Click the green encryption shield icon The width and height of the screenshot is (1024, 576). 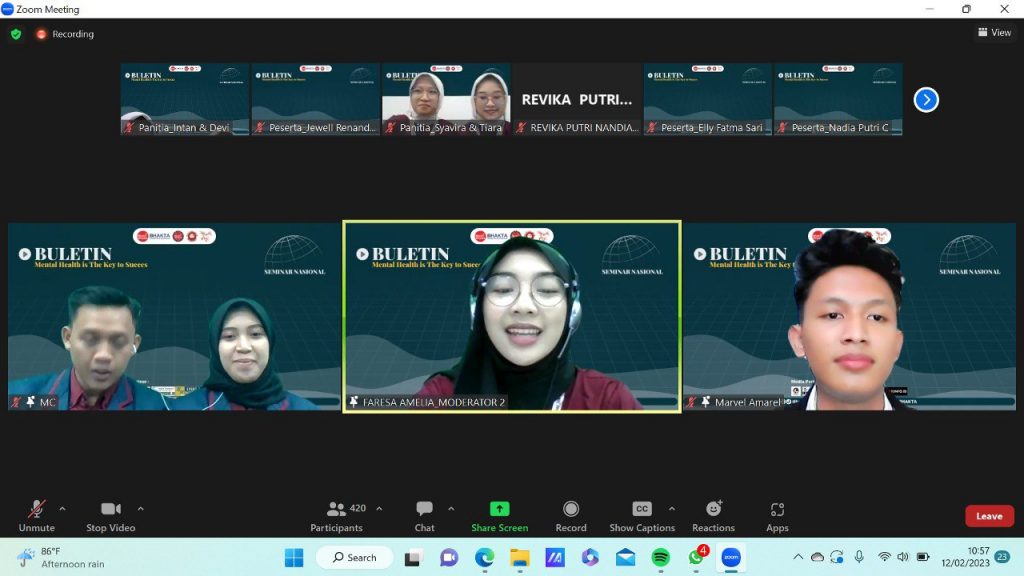[x=16, y=34]
